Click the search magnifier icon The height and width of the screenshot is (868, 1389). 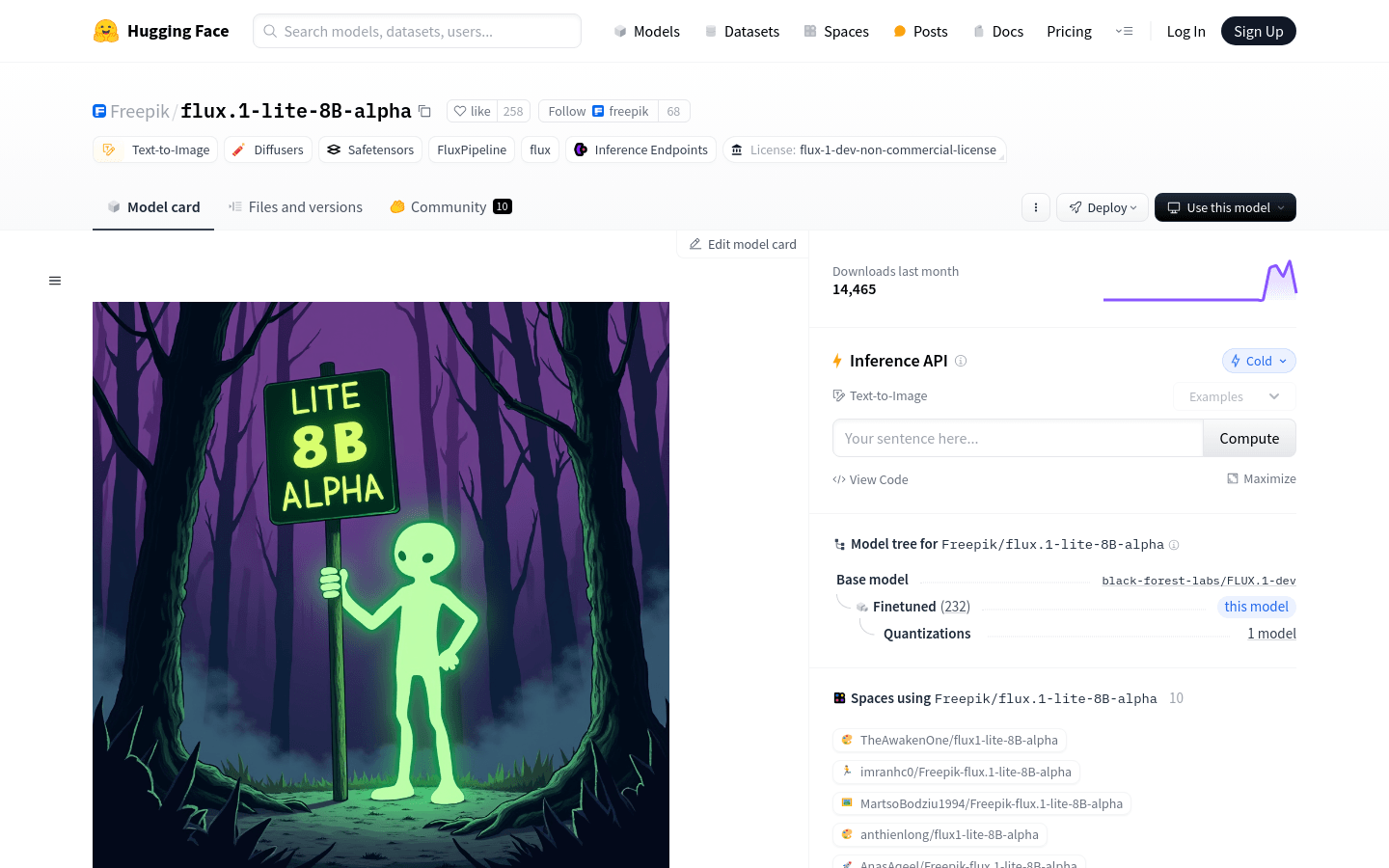(270, 31)
